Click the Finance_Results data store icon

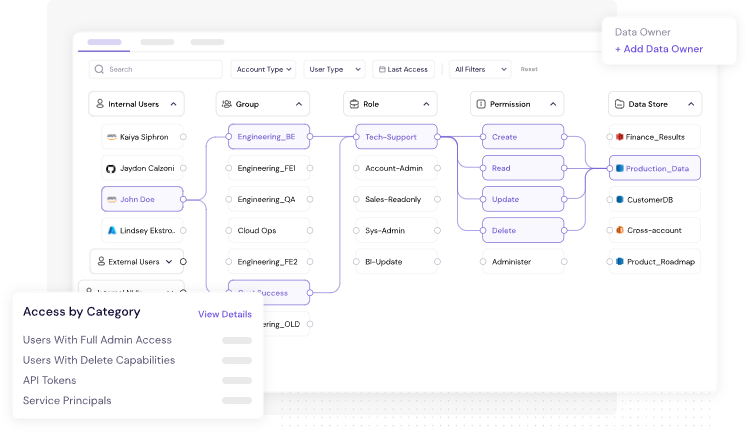click(620, 137)
